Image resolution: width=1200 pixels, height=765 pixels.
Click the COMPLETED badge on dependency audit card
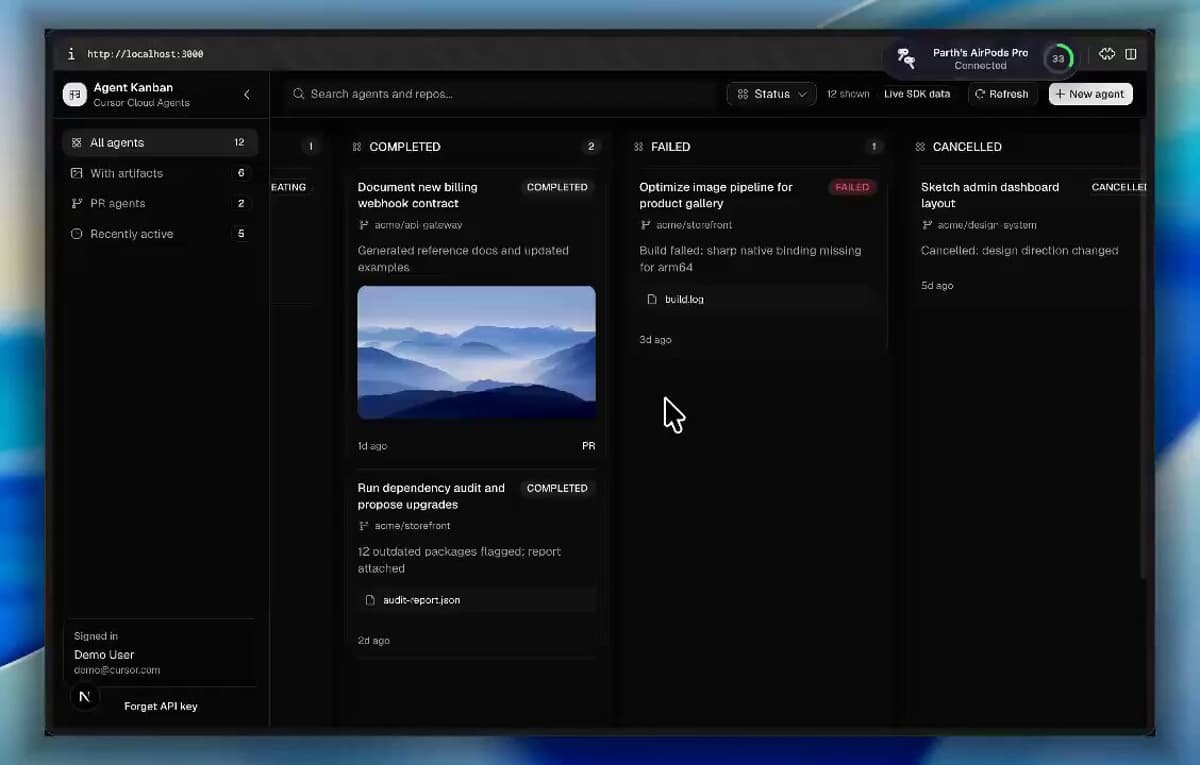tap(557, 488)
